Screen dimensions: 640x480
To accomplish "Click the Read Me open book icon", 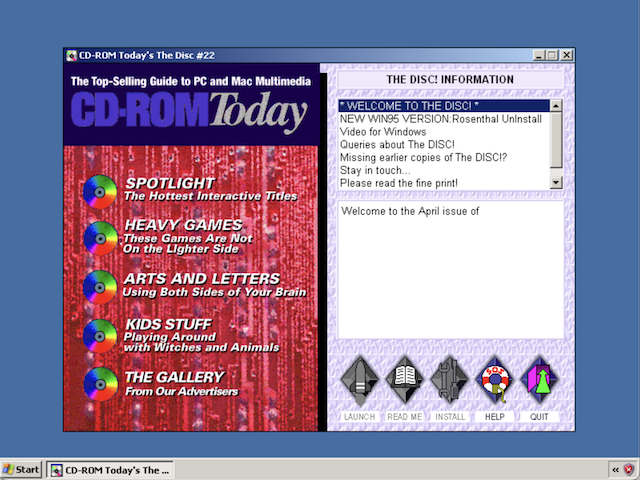I will pos(404,380).
